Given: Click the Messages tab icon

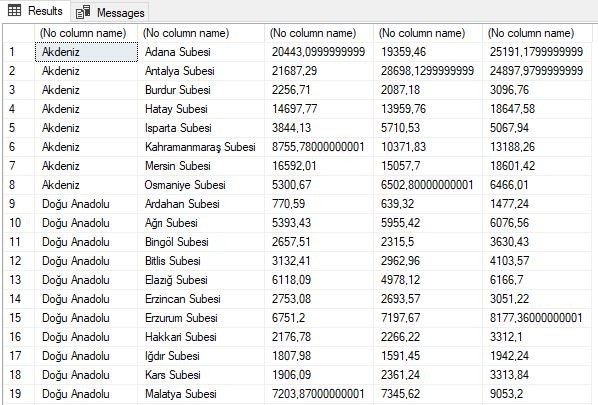Looking at the screenshot, I should pyautogui.click(x=83, y=13).
